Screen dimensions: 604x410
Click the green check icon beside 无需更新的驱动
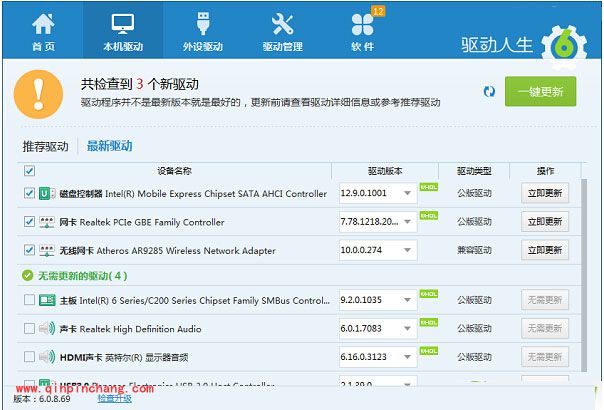coord(27,276)
